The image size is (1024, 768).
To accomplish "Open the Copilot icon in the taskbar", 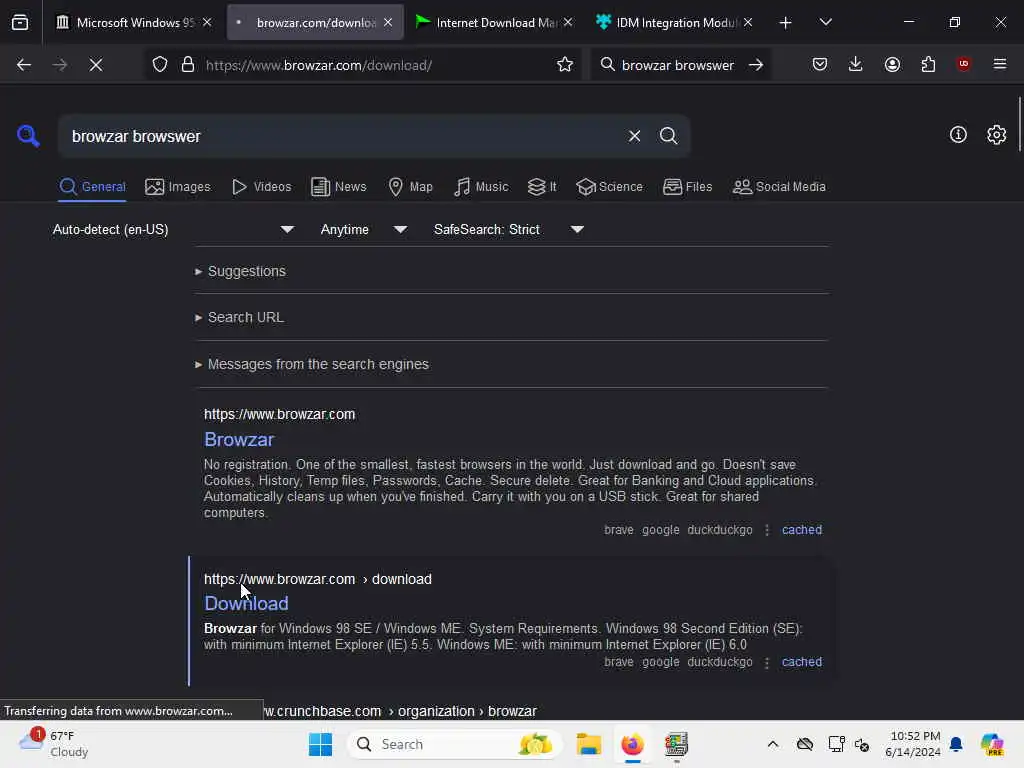I will tap(993, 744).
